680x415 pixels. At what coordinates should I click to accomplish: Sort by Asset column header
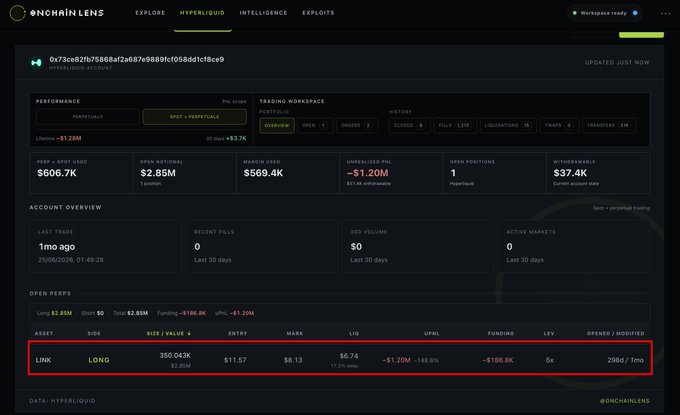point(44,333)
